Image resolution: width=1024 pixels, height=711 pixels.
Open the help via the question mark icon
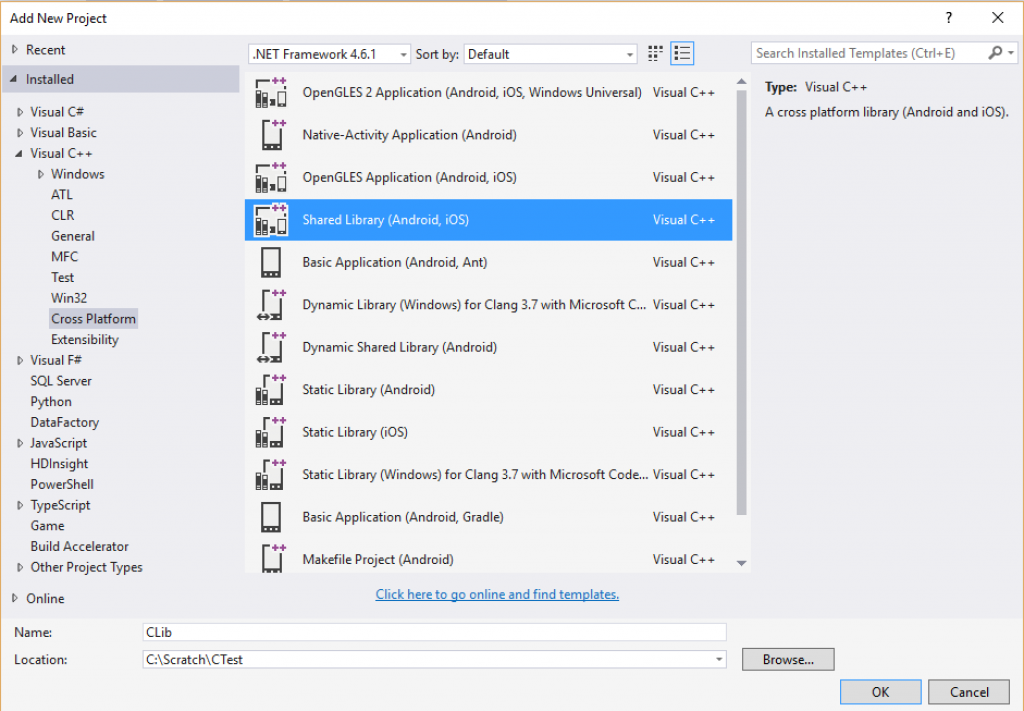(x=948, y=17)
